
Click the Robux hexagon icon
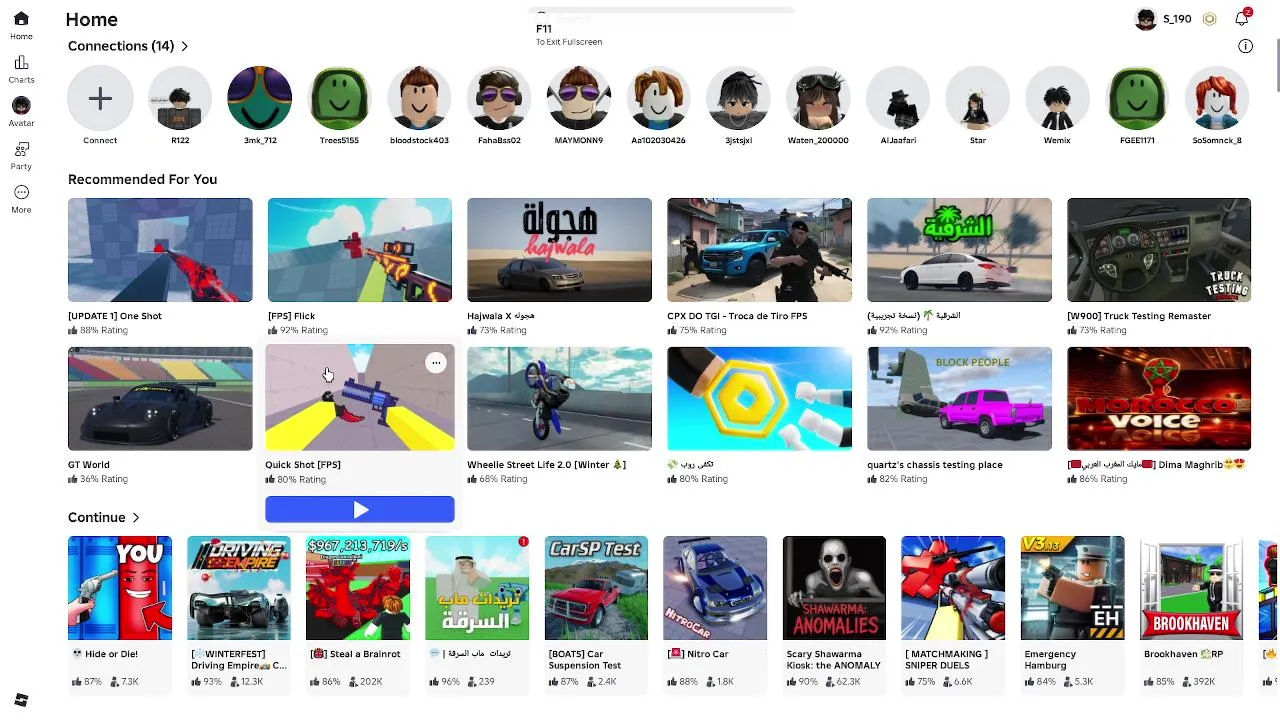click(1209, 19)
